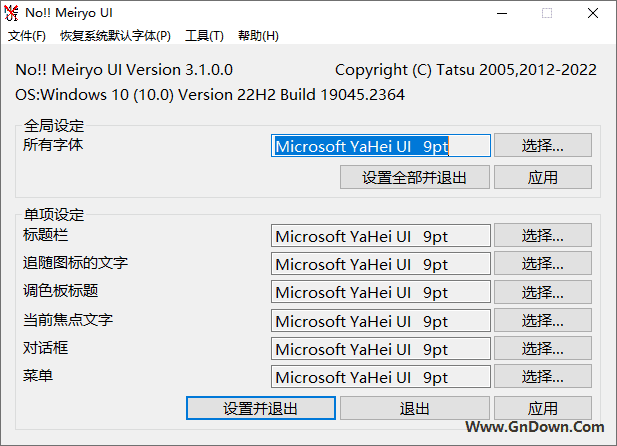
Task: Click the 追随图标的文字 label
Action: click(76, 263)
